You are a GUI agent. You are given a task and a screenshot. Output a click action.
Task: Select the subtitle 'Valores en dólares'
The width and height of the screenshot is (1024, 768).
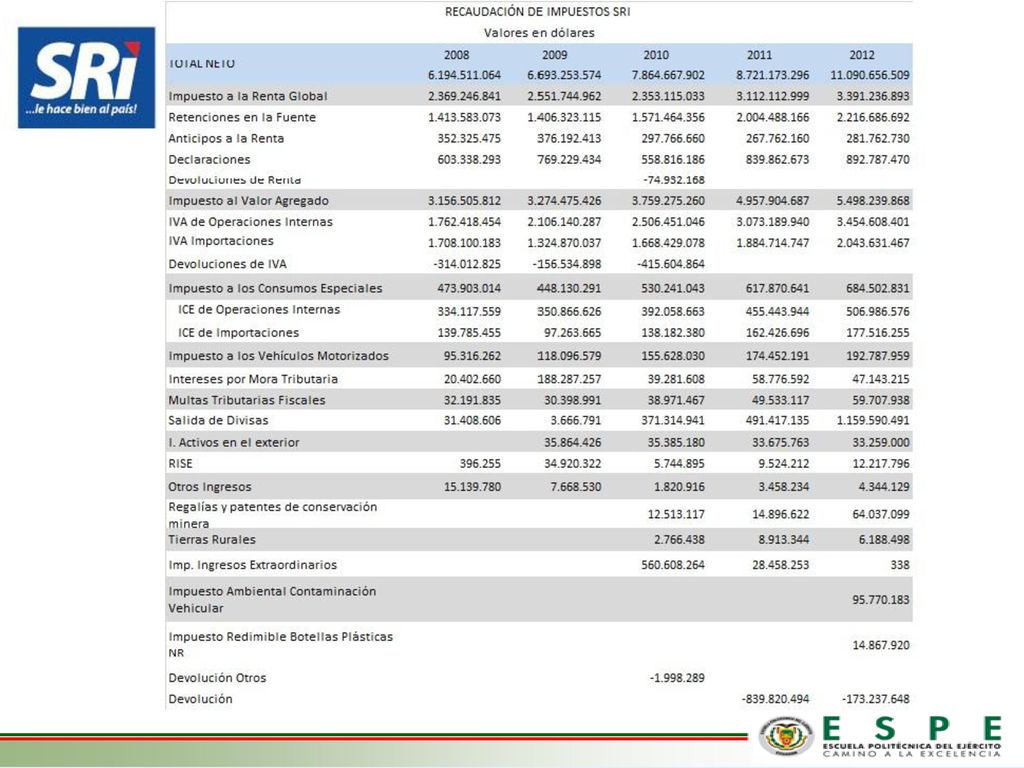pos(539,33)
